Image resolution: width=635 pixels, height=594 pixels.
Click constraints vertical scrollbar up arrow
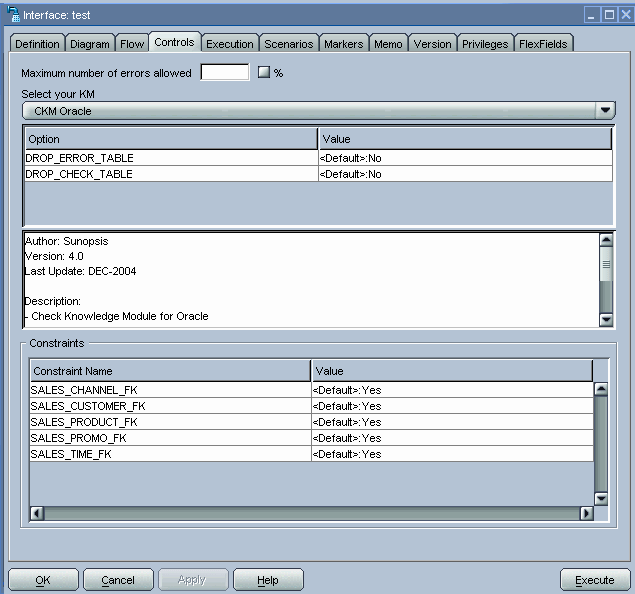coord(601,389)
